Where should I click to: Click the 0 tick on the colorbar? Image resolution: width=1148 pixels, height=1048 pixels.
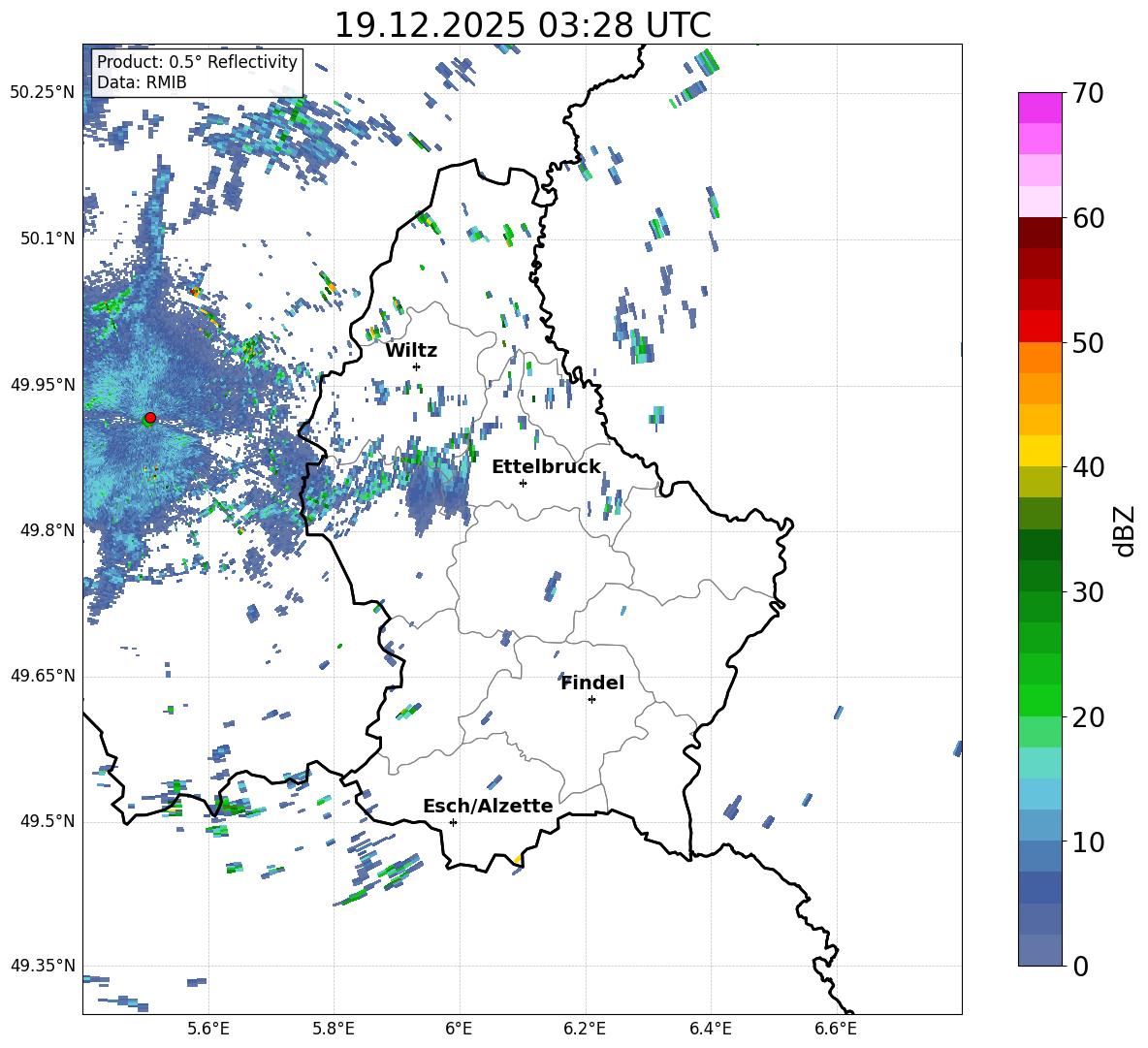(x=1080, y=966)
